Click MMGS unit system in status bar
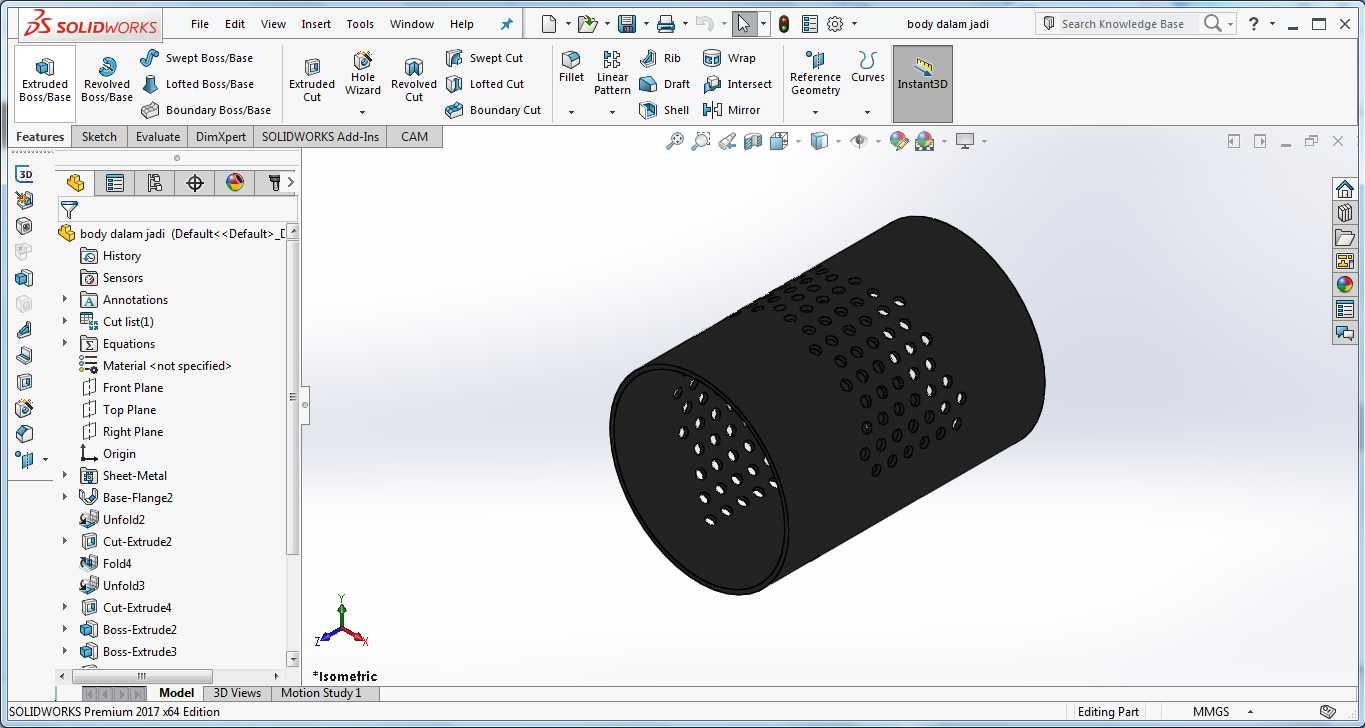 (1211, 712)
